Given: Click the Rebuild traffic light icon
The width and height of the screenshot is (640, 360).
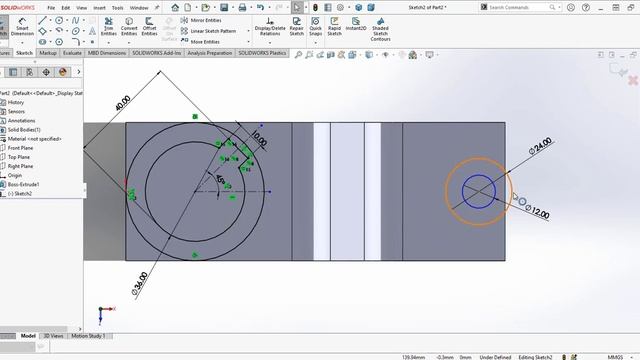Looking at the screenshot, I should coord(315,7).
